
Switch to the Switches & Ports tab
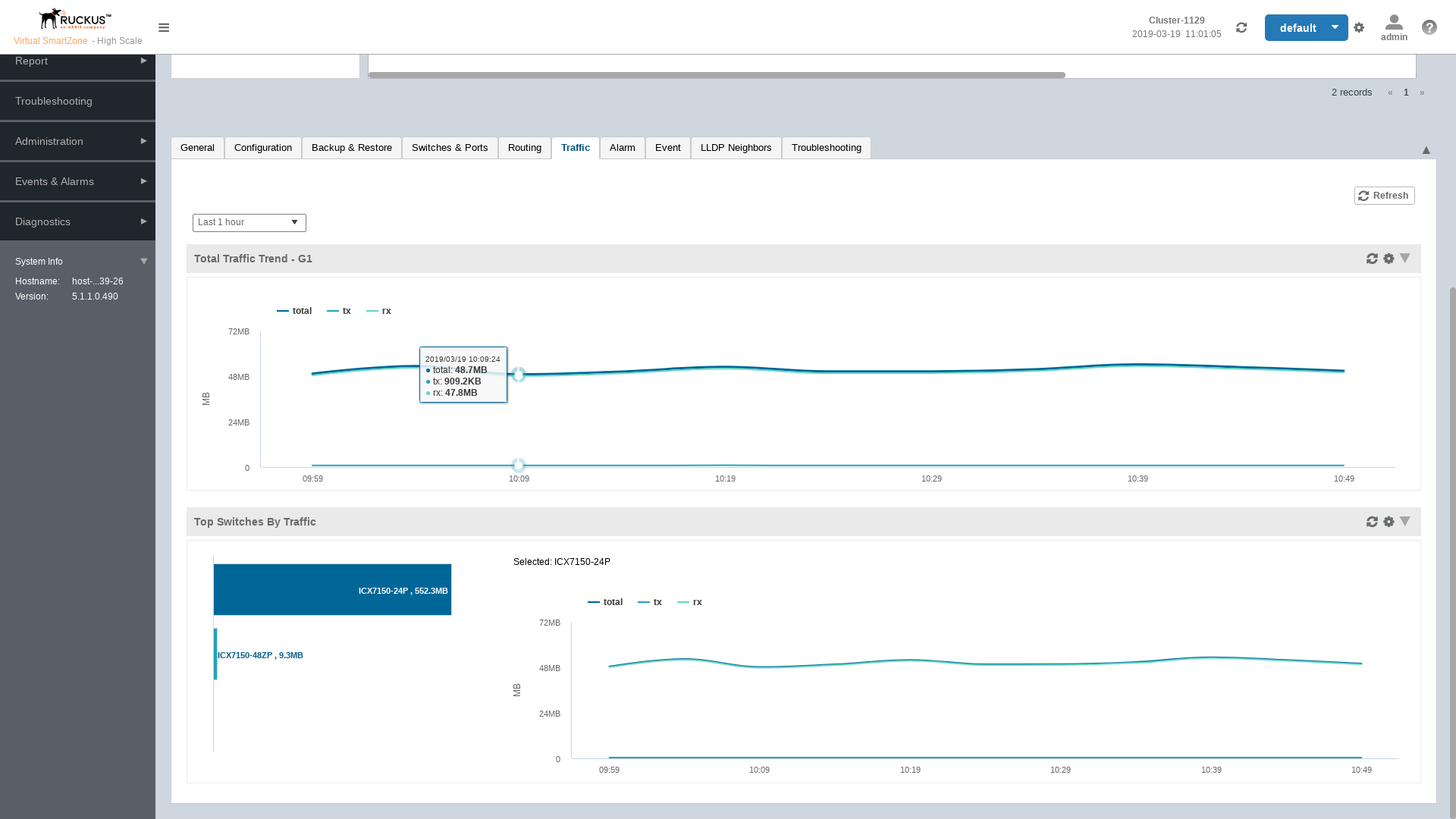(450, 148)
